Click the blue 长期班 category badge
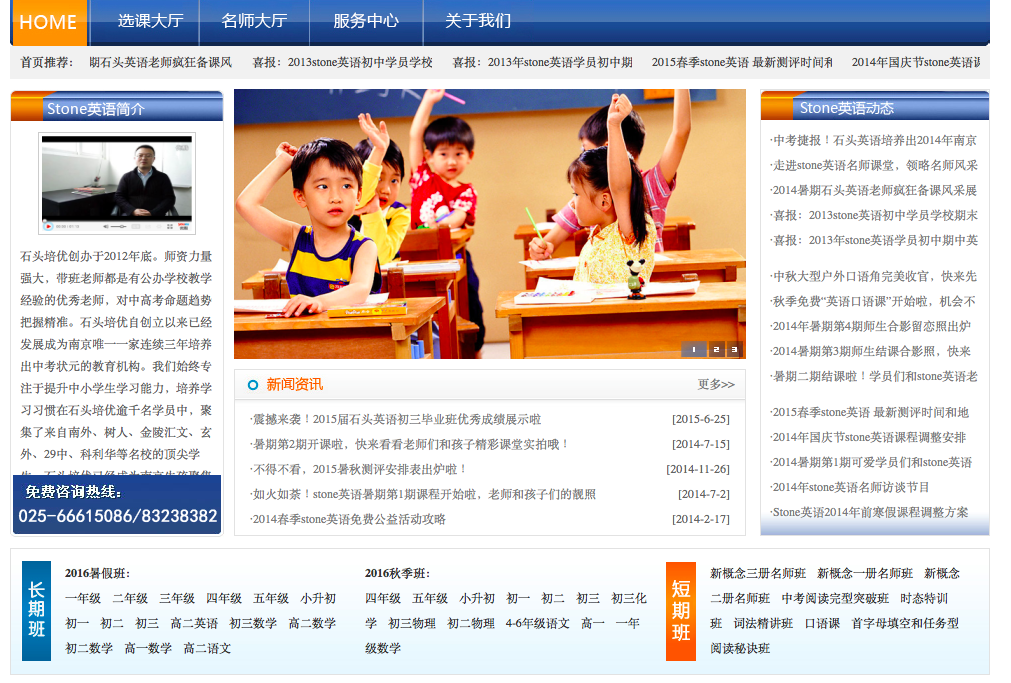 pos(36,610)
